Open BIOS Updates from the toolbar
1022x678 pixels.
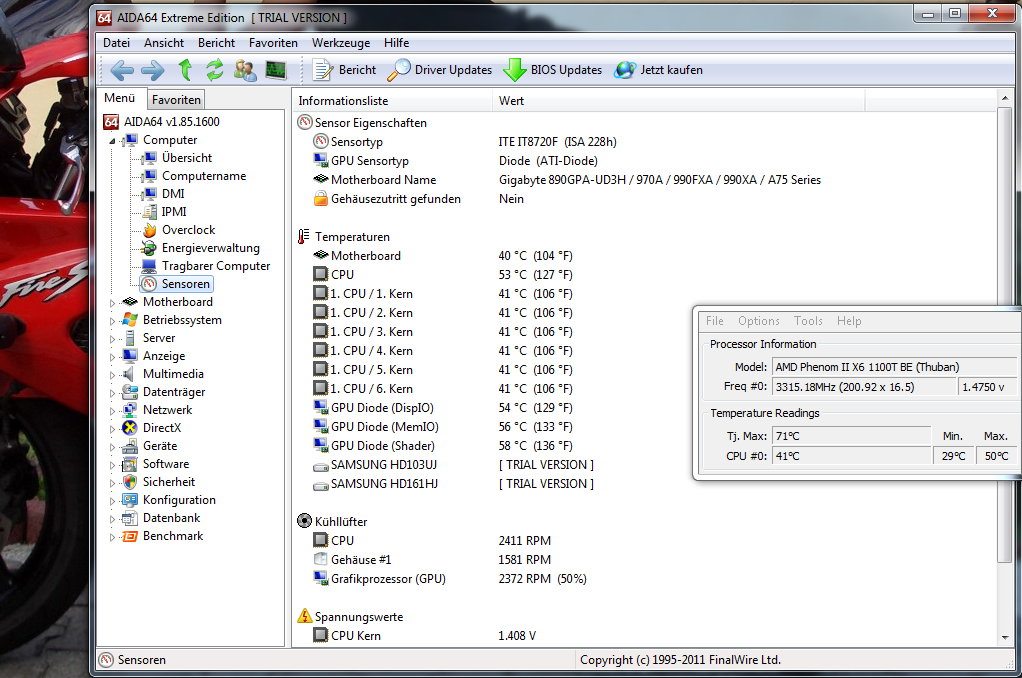click(553, 70)
